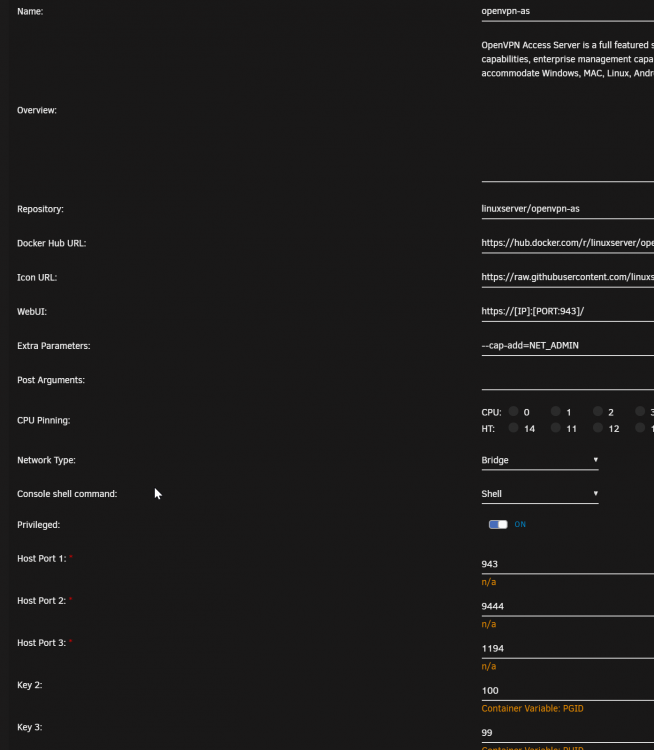
Task: Check HT 14 pinning checkbox
Action: tap(513, 428)
